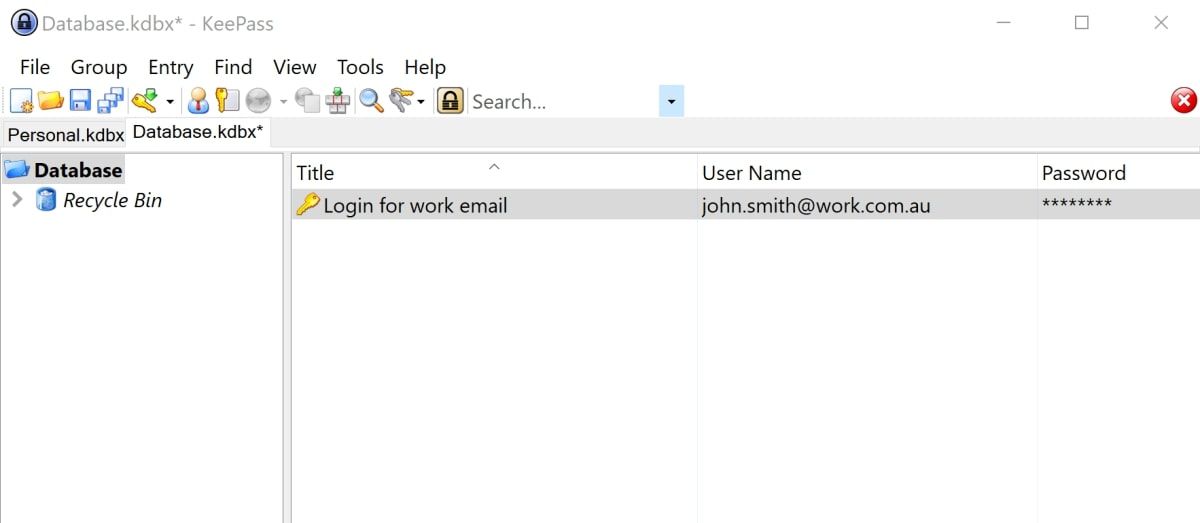Click the New database toolbar icon

22,101
